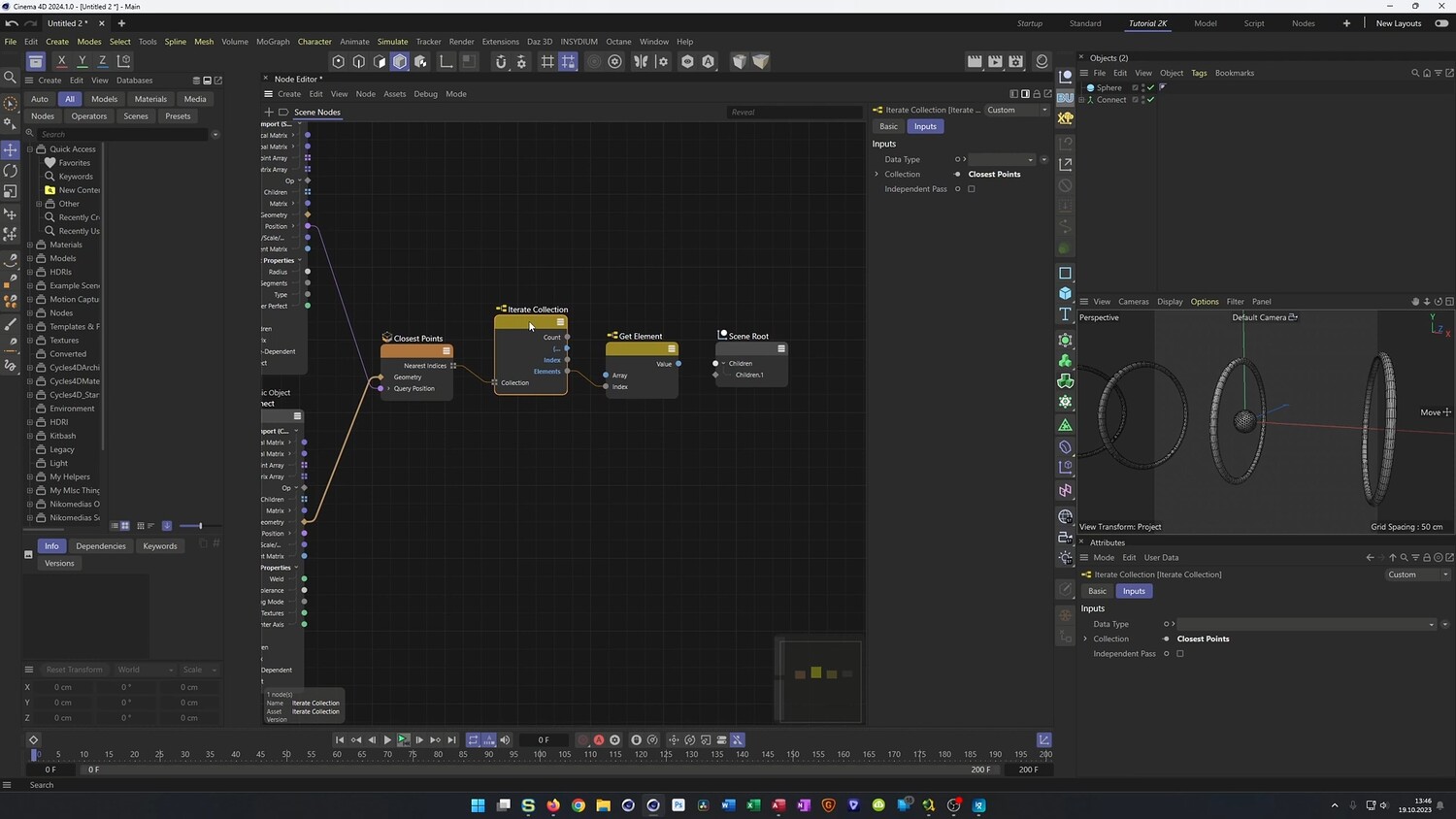The width and height of the screenshot is (1456, 819).
Task: Toggle the Connect object's layer visibility box
Action: (x=1135, y=100)
